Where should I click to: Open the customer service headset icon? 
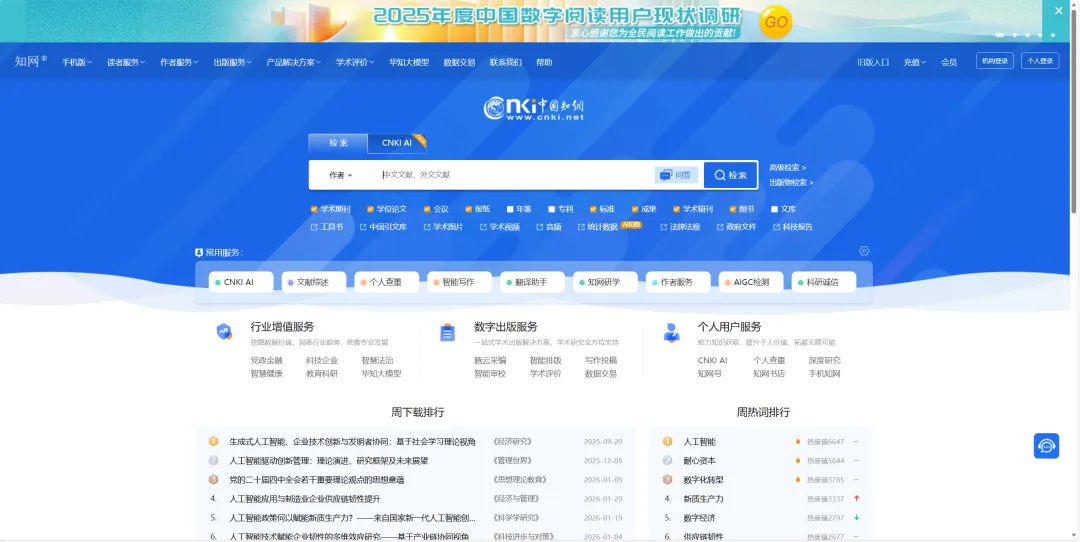1046,446
